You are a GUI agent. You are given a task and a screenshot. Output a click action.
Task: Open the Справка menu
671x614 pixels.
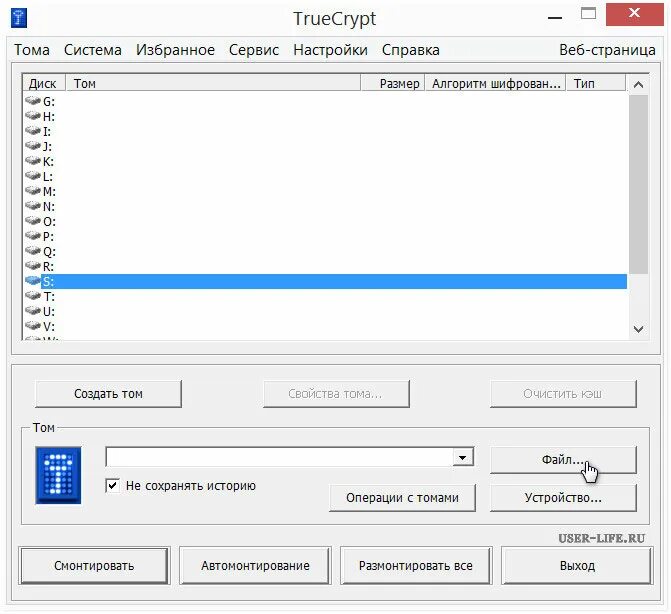point(411,50)
